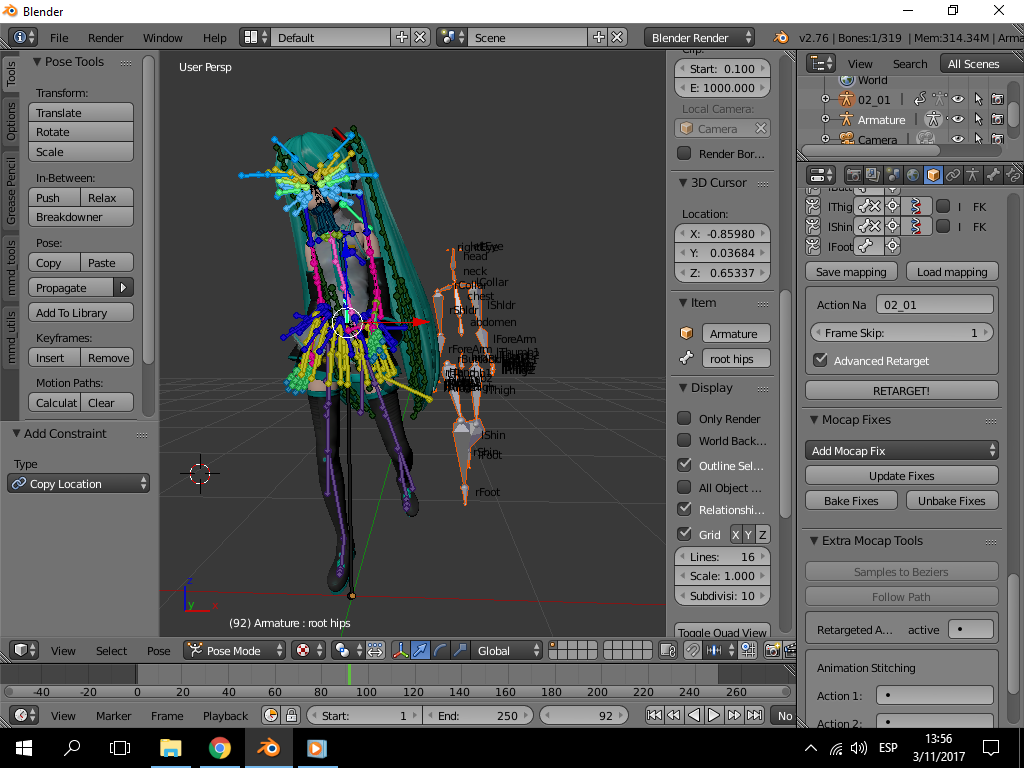Open the Global orientation dropdown
Image resolution: width=1024 pixels, height=768 pixels.
[x=507, y=650]
